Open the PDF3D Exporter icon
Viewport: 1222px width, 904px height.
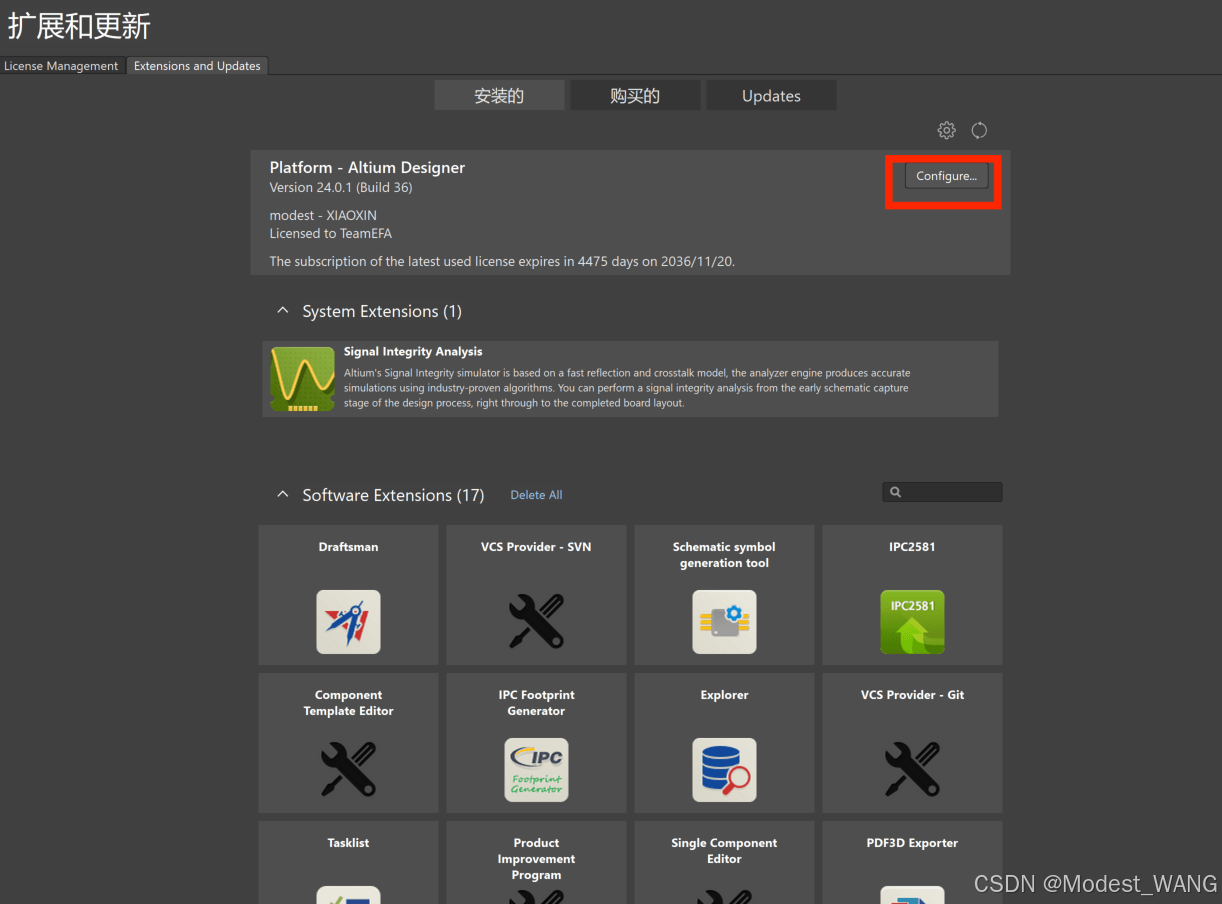point(912,895)
